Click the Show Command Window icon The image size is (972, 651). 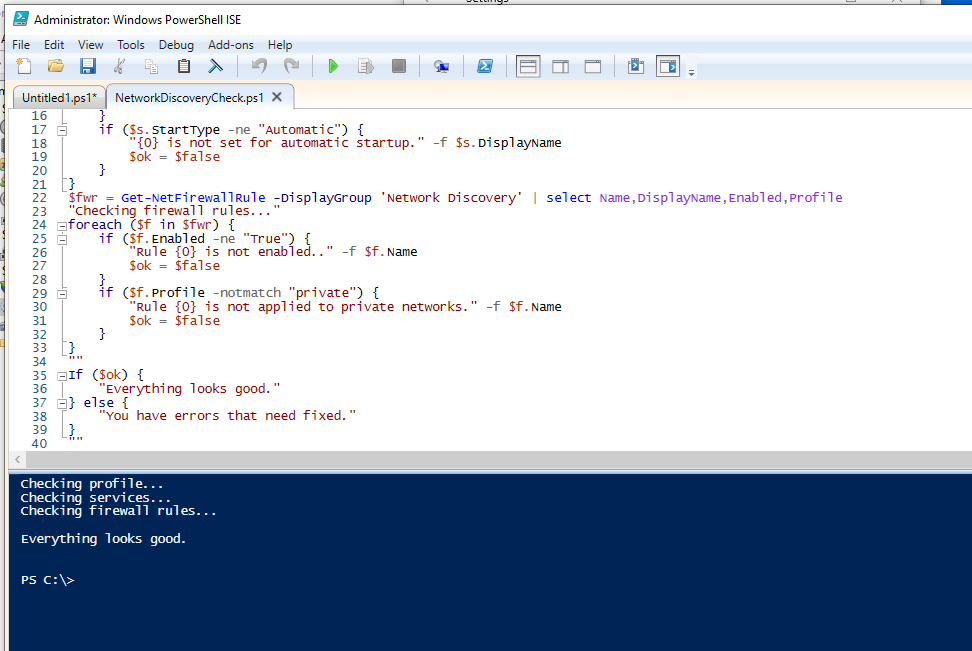tap(635, 66)
